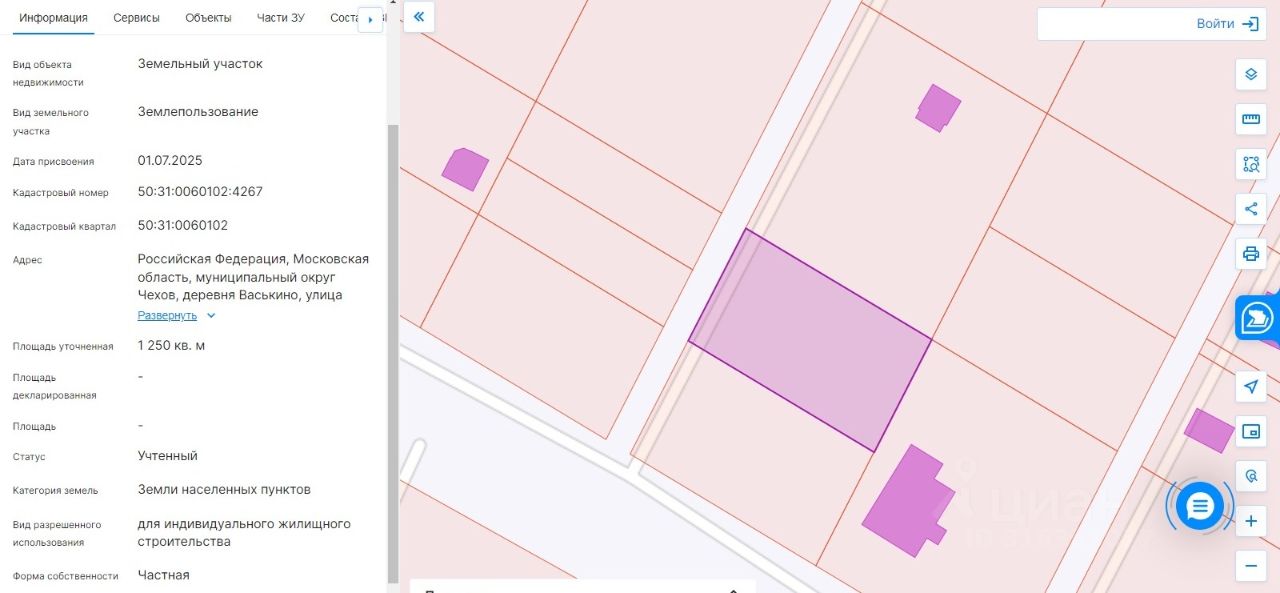Screen dimensions: 1280x593
Task: Center map on my location arrow
Action: (x=1250, y=387)
